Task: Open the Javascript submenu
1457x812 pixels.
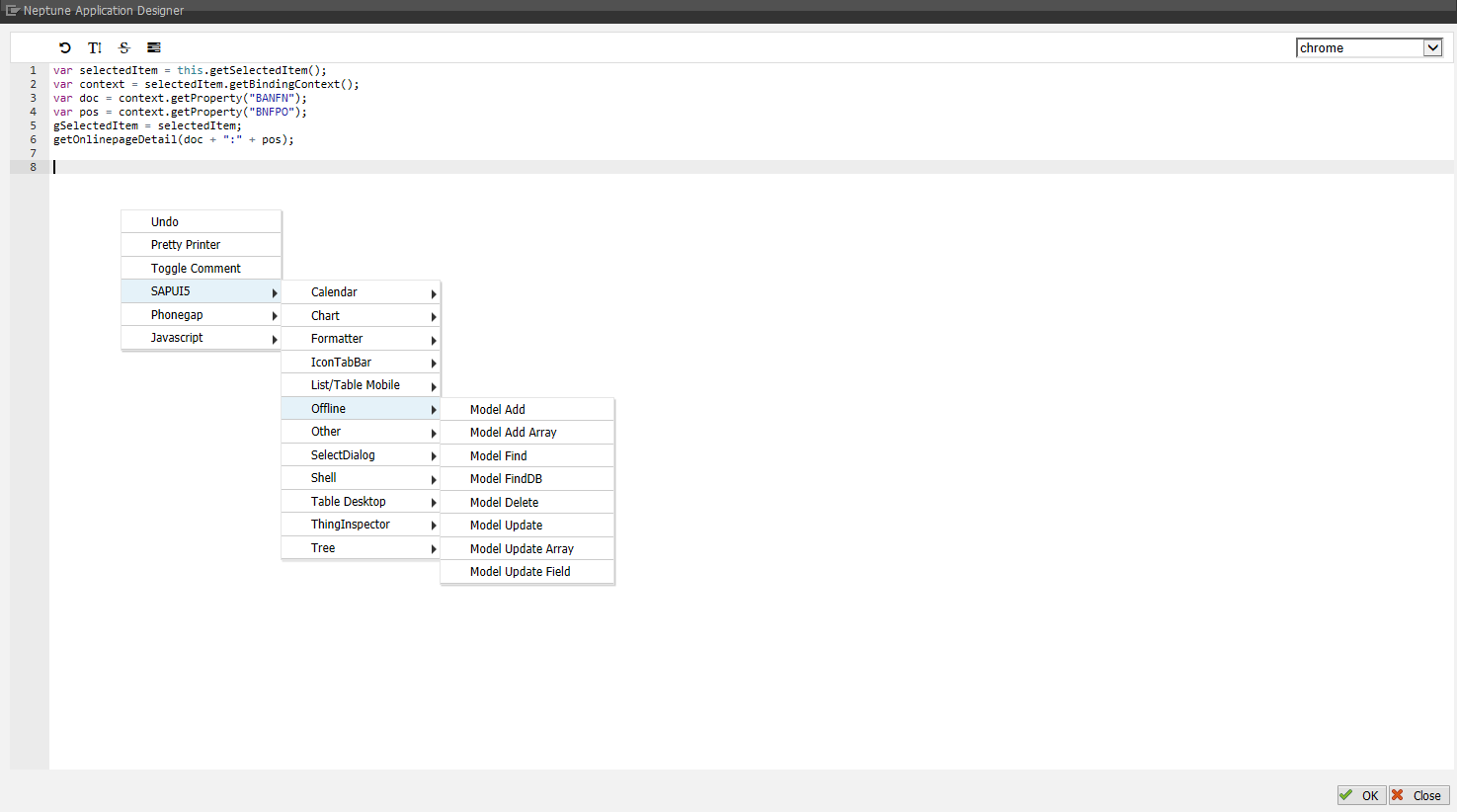Action: [x=201, y=337]
